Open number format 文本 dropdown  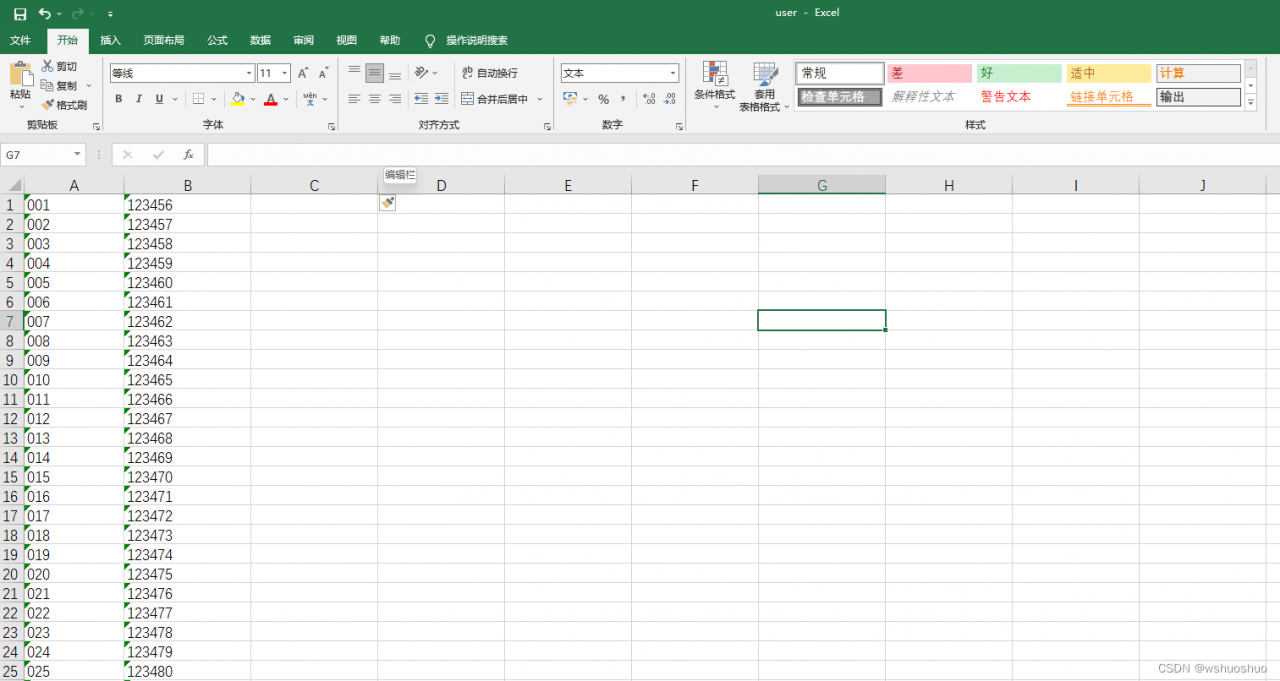[673, 73]
